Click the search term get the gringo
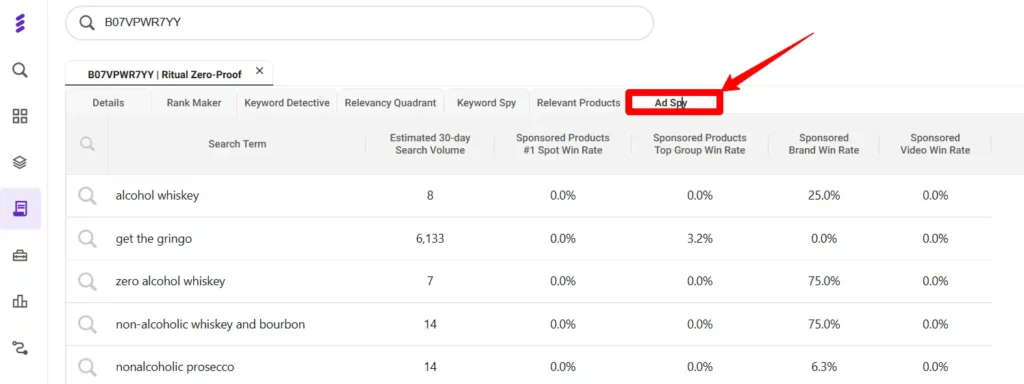 (x=154, y=239)
